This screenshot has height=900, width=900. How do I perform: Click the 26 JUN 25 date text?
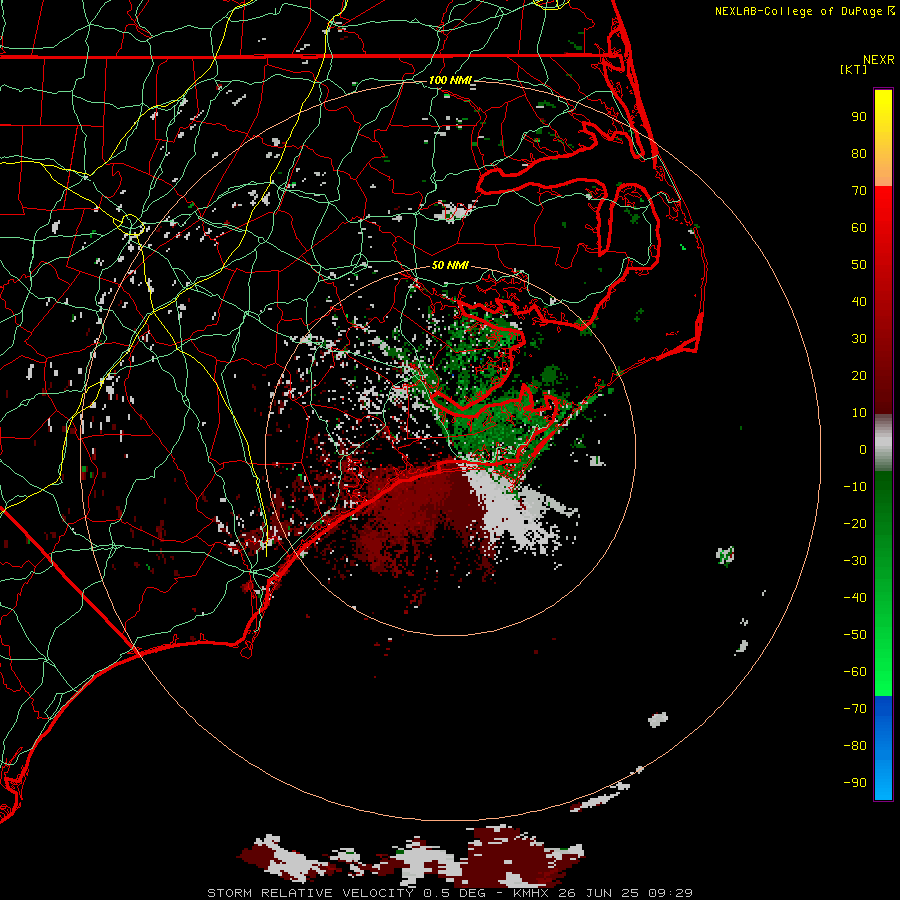point(599,893)
